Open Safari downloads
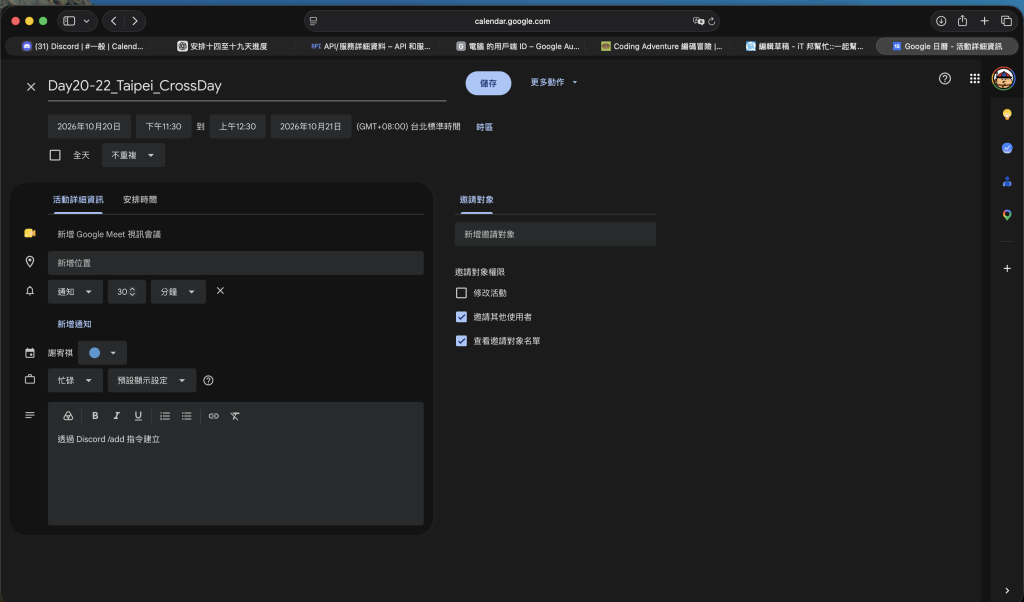 point(940,21)
